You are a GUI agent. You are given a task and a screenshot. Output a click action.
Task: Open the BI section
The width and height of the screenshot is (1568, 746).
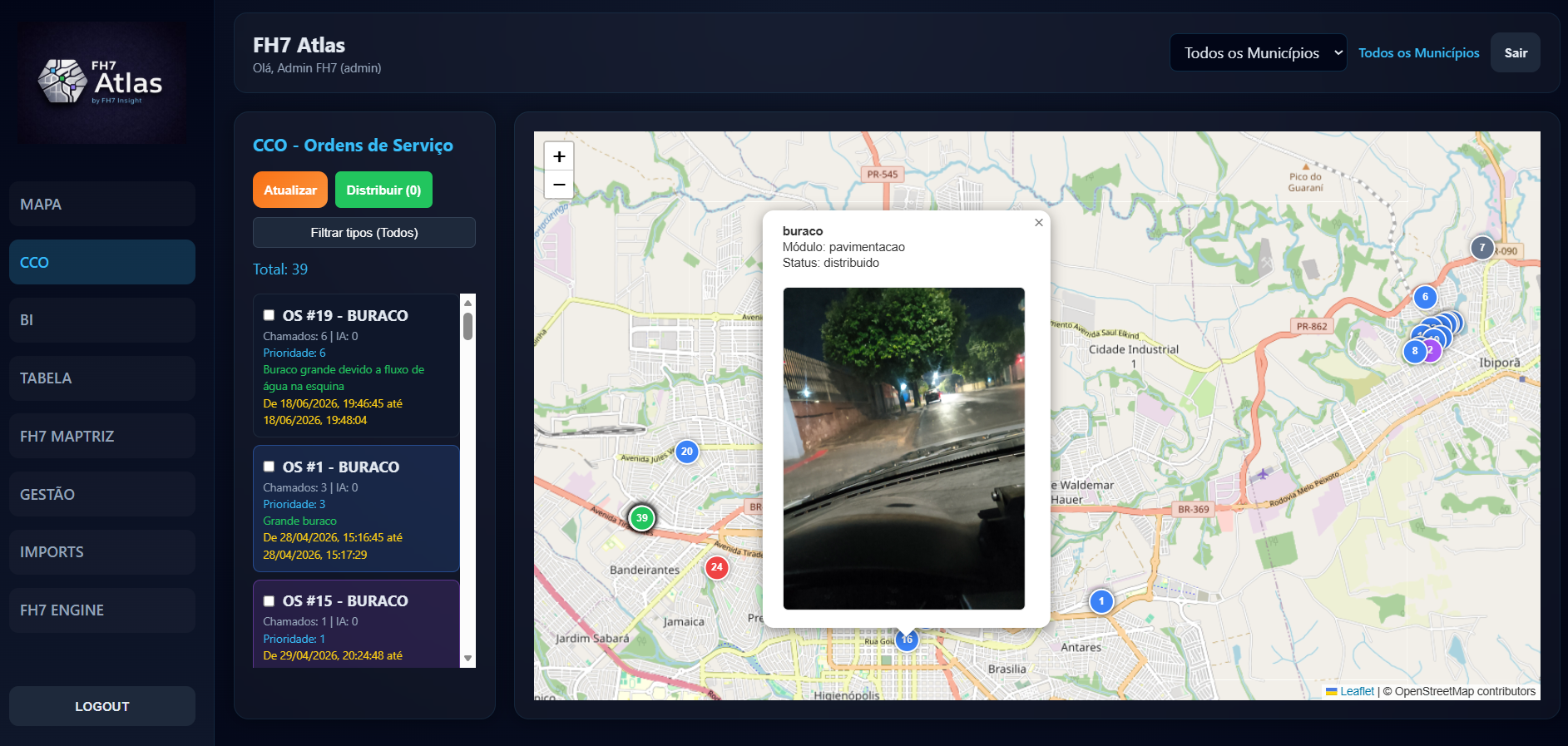pos(102,320)
